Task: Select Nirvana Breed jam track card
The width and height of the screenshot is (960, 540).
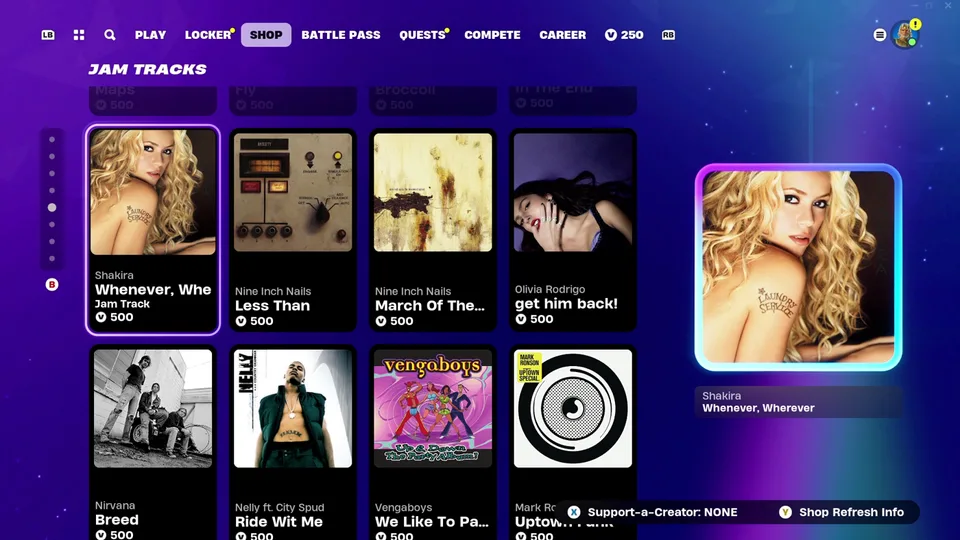Action: 153,443
